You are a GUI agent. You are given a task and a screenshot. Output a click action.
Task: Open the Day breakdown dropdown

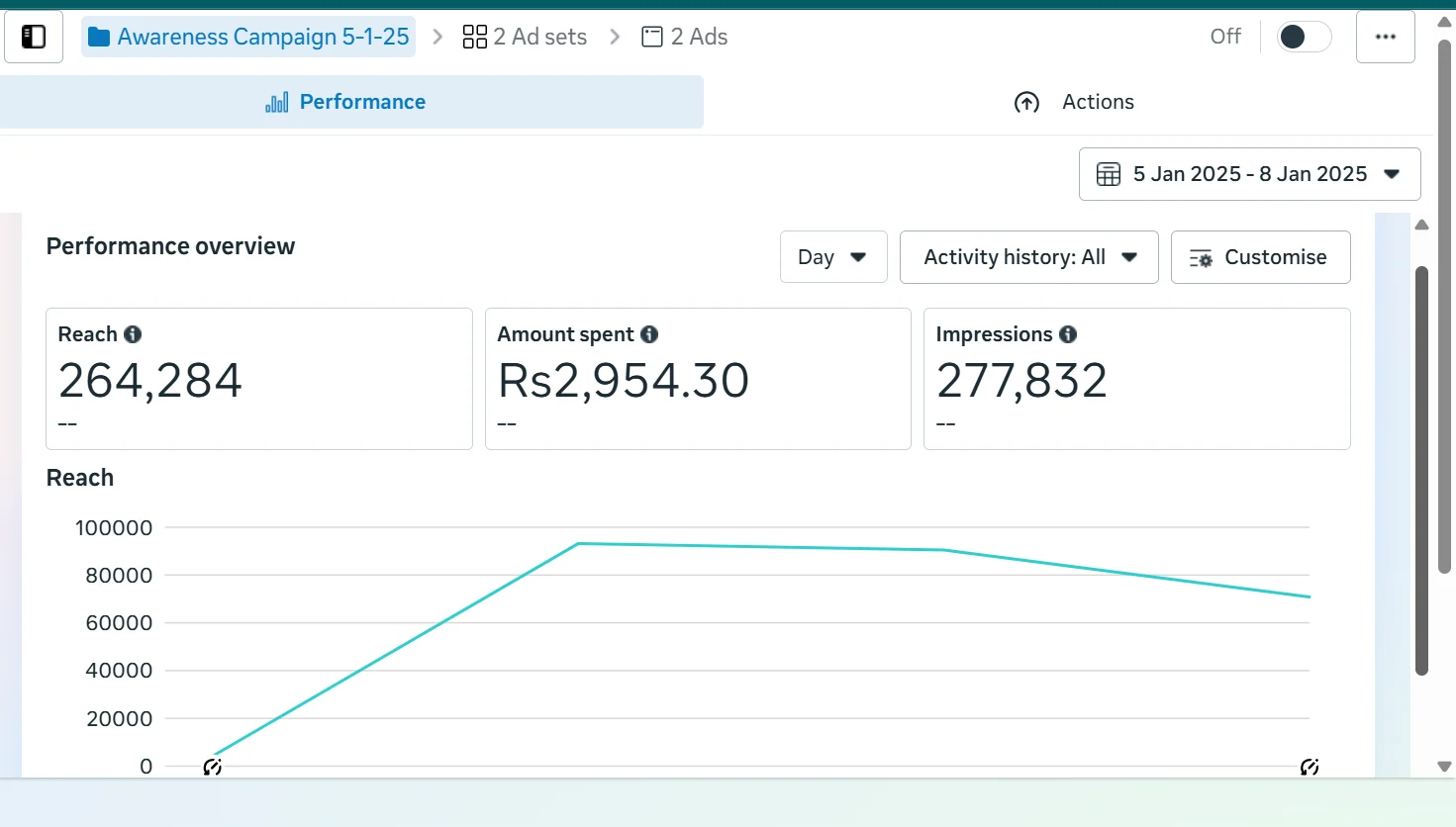pyautogui.click(x=832, y=257)
